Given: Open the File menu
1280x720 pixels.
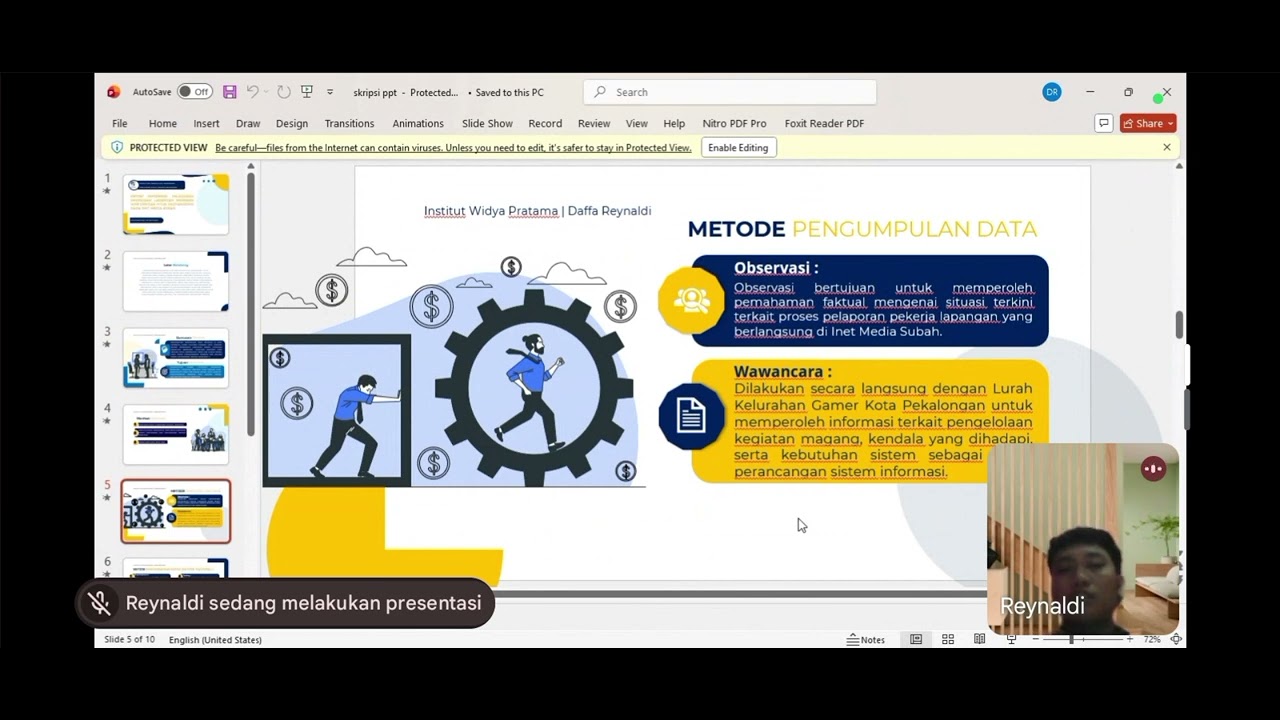Looking at the screenshot, I should (120, 123).
